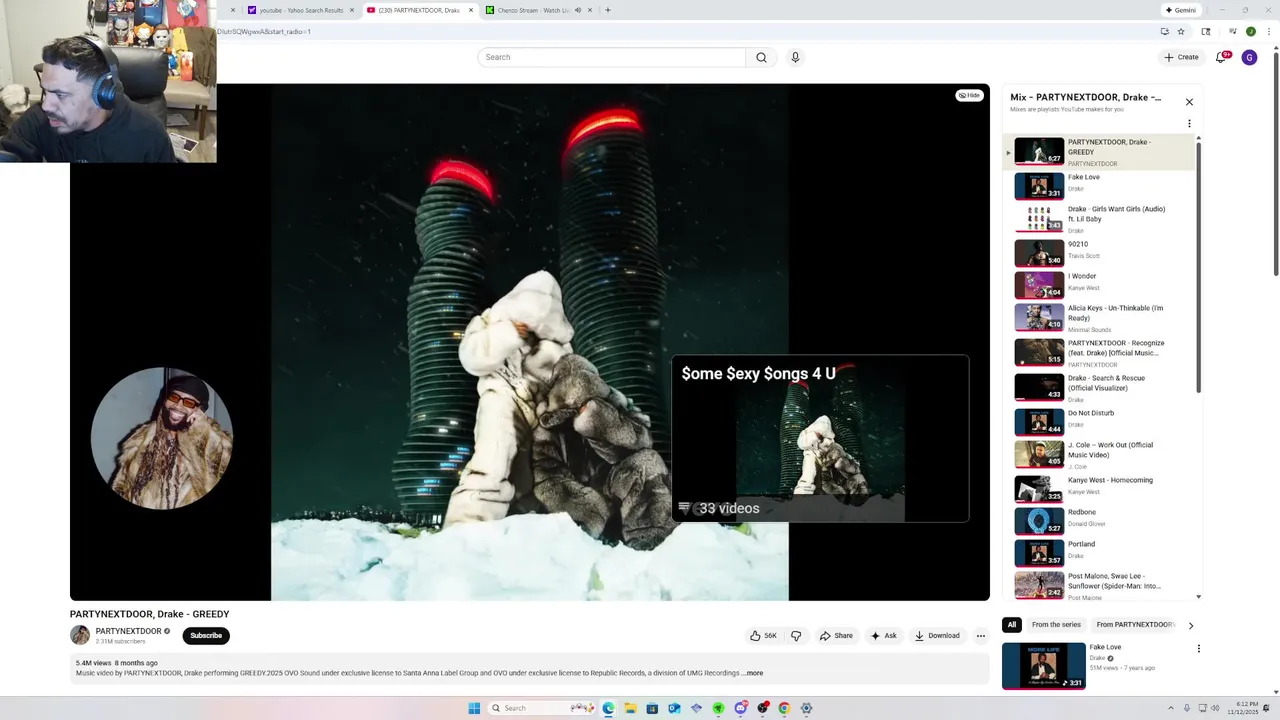Play Redbone by Donald Glover
1280x720 pixels.
coord(1098,521)
